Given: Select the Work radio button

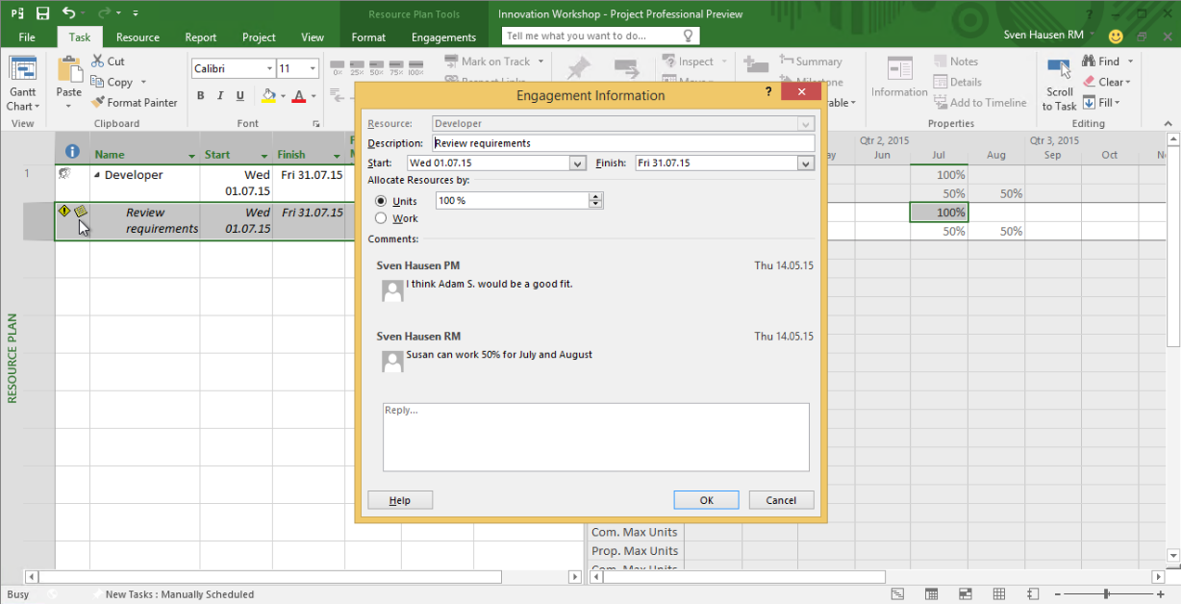Looking at the screenshot, I should (381, 218).
